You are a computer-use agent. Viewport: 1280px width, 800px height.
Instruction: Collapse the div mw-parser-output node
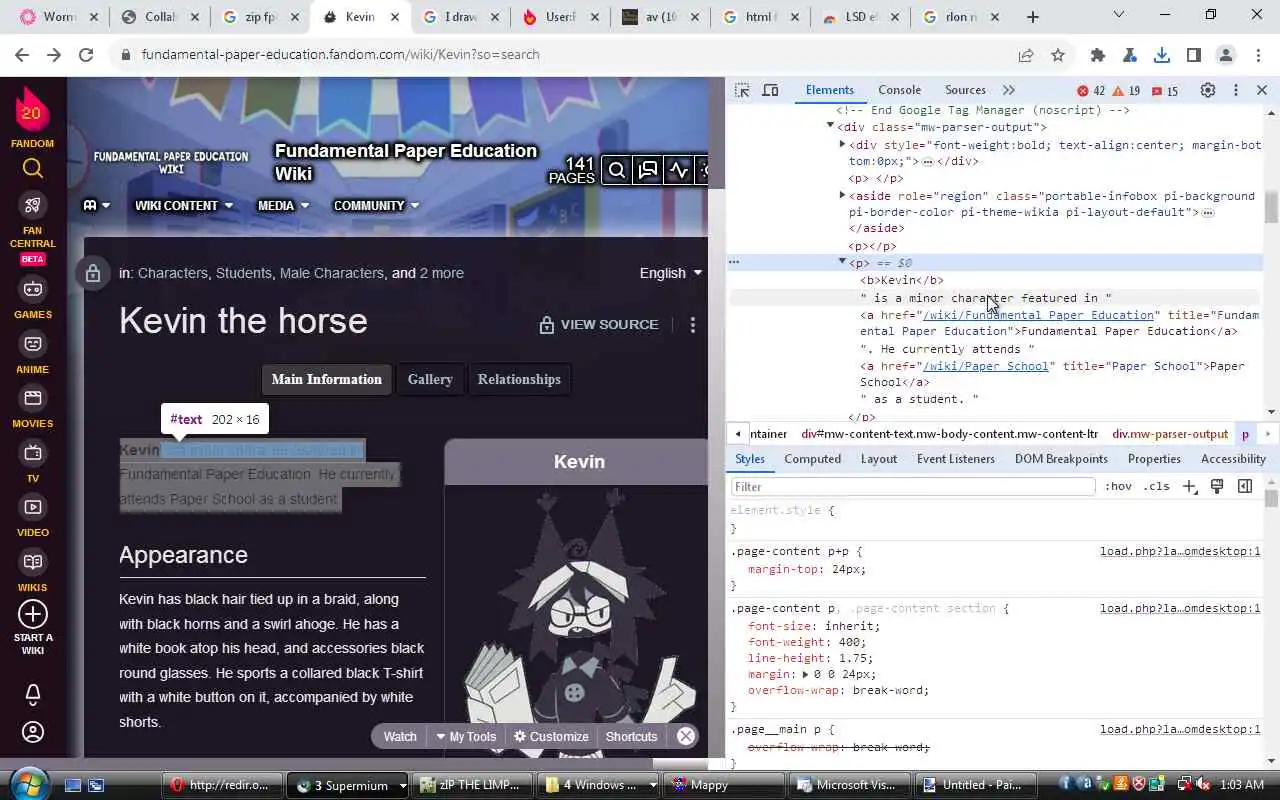pos(830,126)
